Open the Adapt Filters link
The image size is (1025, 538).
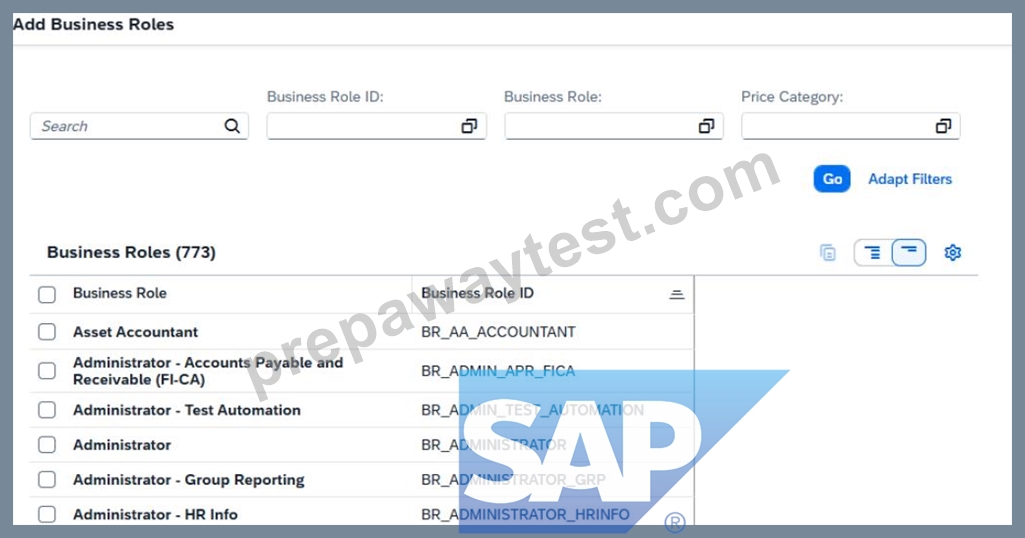click(x=910, y=179)
